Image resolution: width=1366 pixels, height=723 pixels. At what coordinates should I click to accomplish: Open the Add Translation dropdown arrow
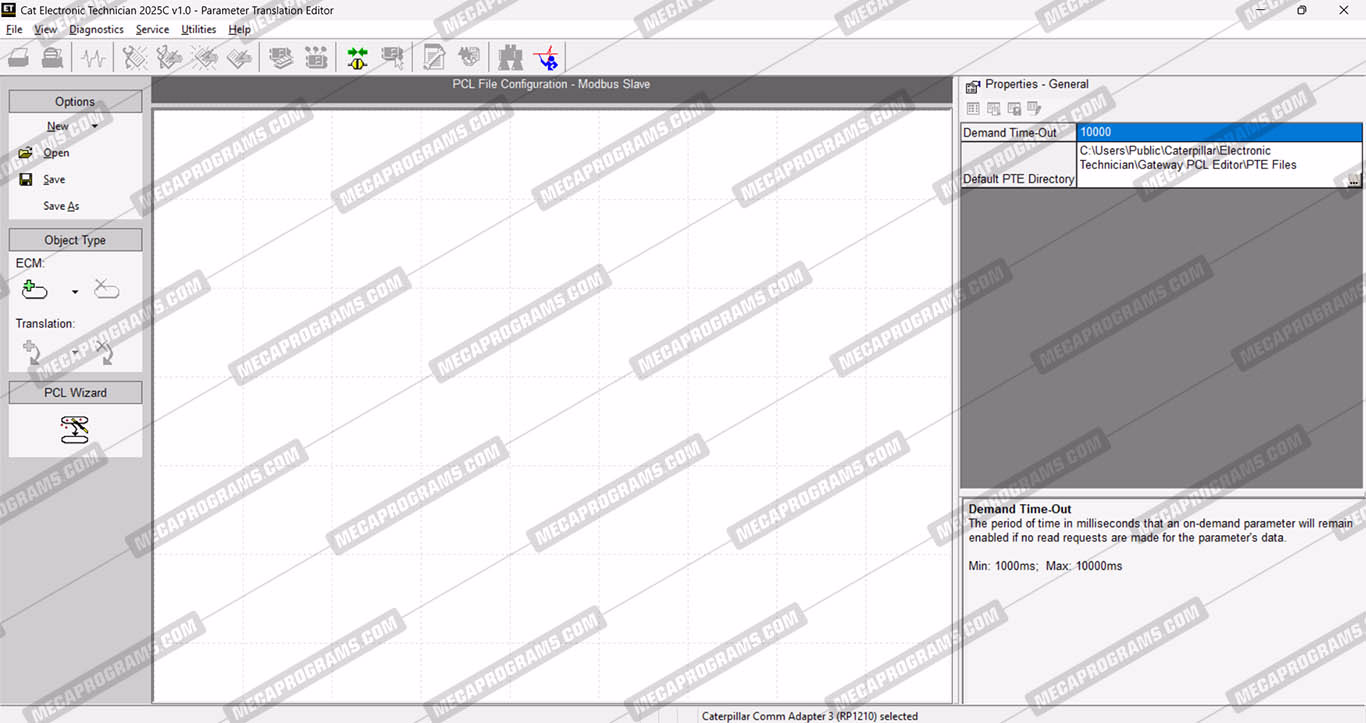(75, 352)
